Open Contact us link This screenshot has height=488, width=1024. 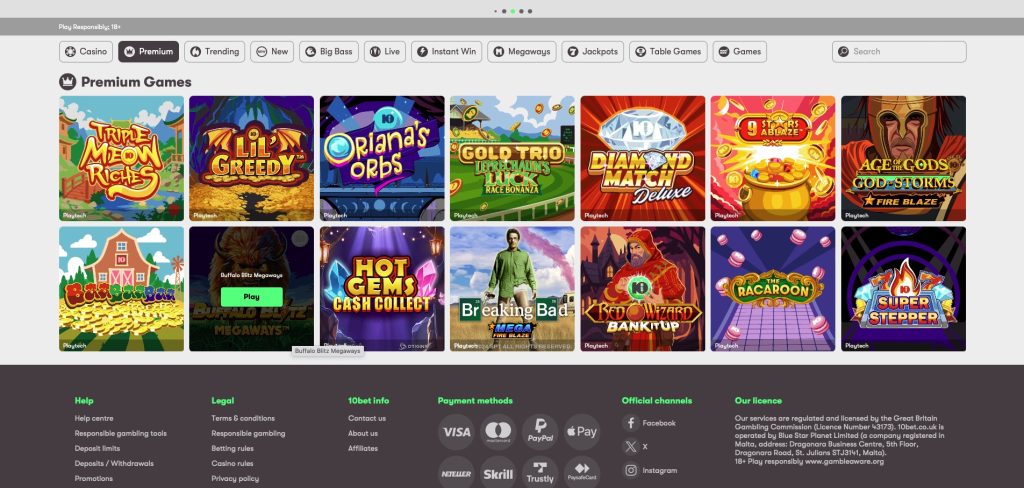(x=367, y=418)
